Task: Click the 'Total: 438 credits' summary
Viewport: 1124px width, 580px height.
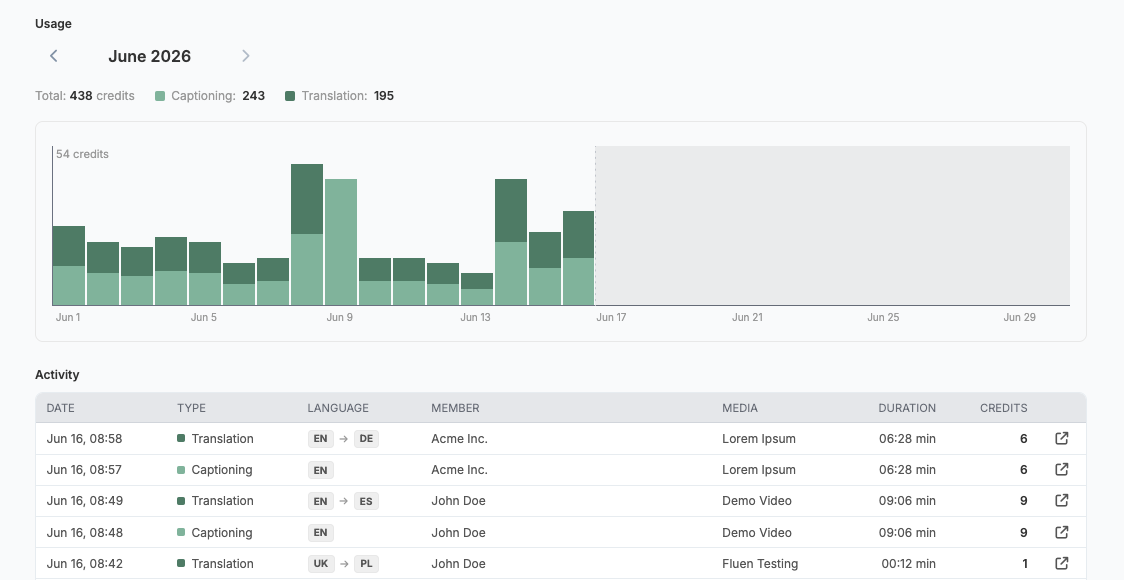Action: pos(85,96)
